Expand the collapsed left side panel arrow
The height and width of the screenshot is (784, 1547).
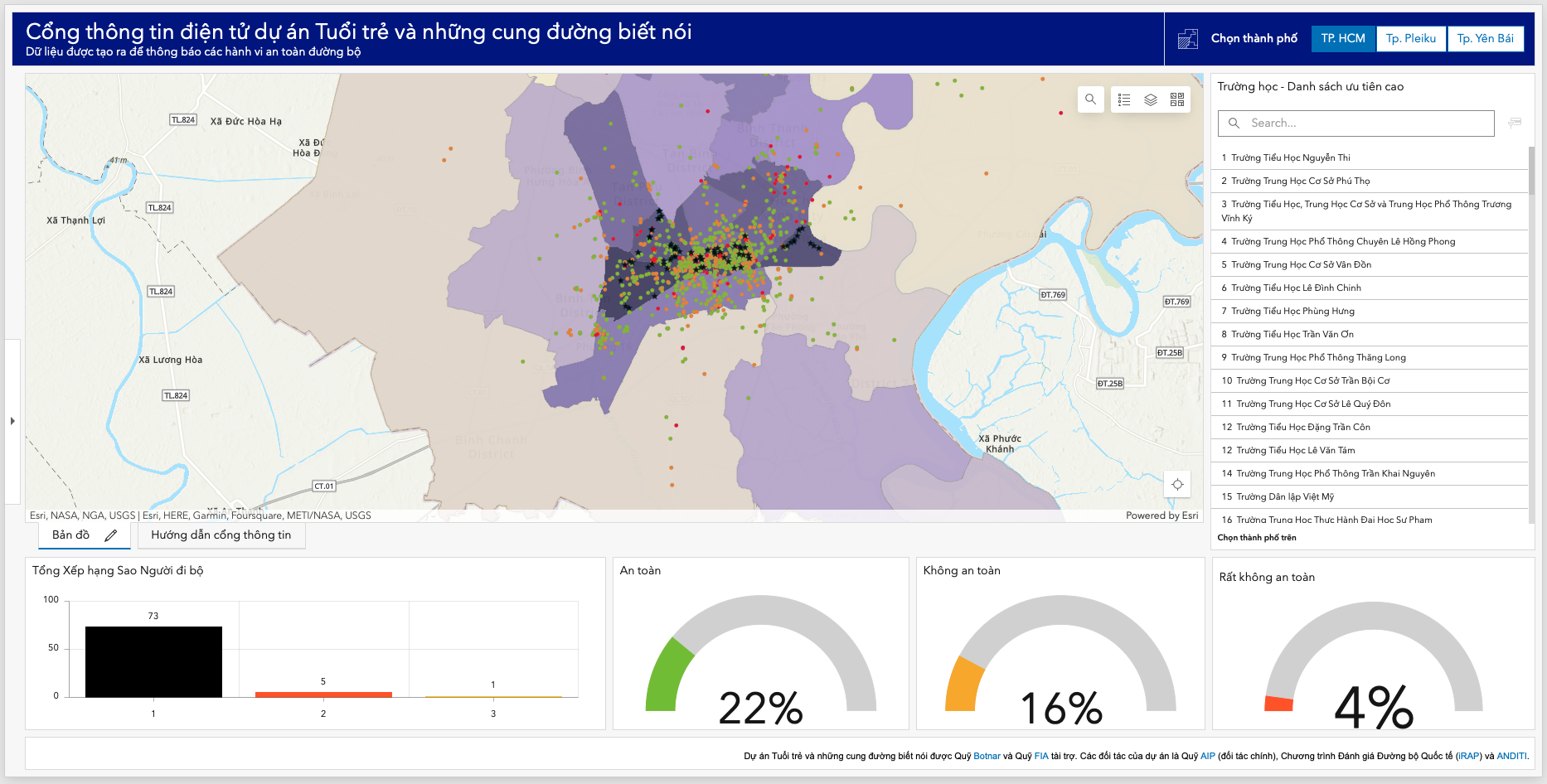pyautogui.click(x=12, y=421)
